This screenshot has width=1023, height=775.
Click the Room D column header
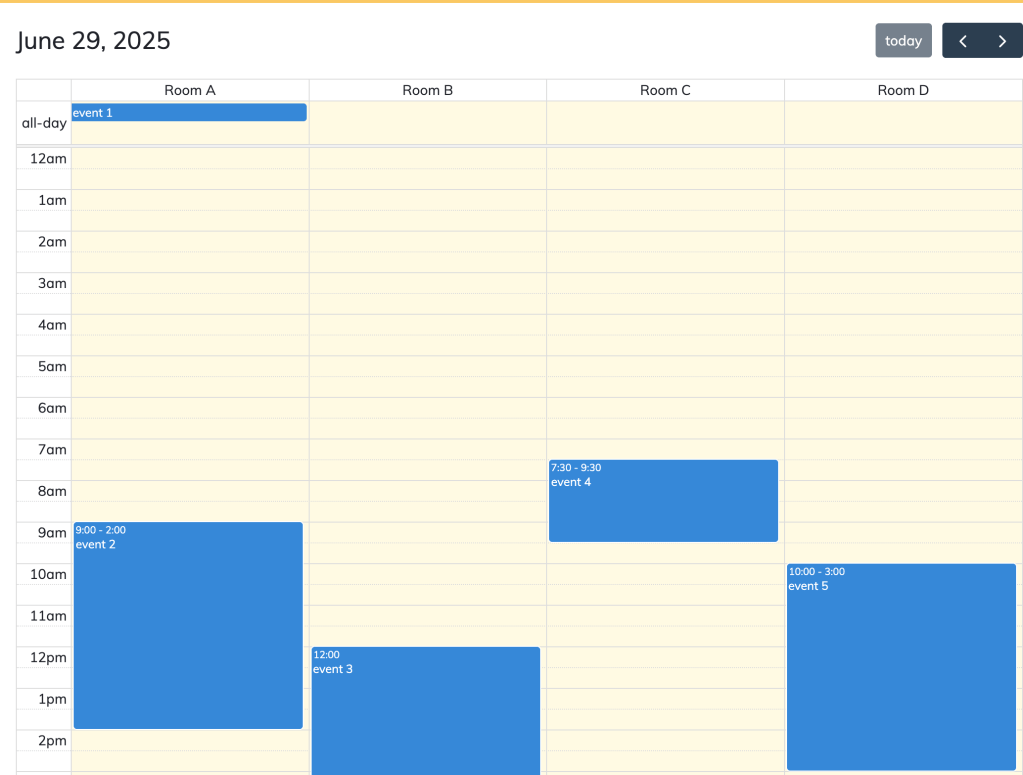[x=902, y=90]
